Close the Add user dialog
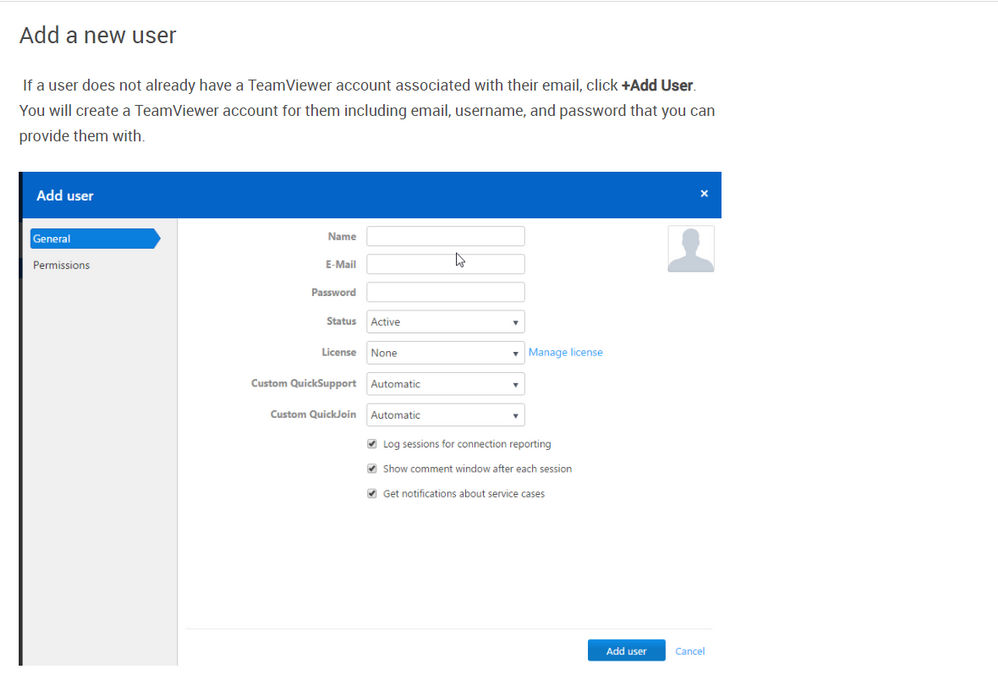Screen dimensions: 998x687 click(704, 194)
